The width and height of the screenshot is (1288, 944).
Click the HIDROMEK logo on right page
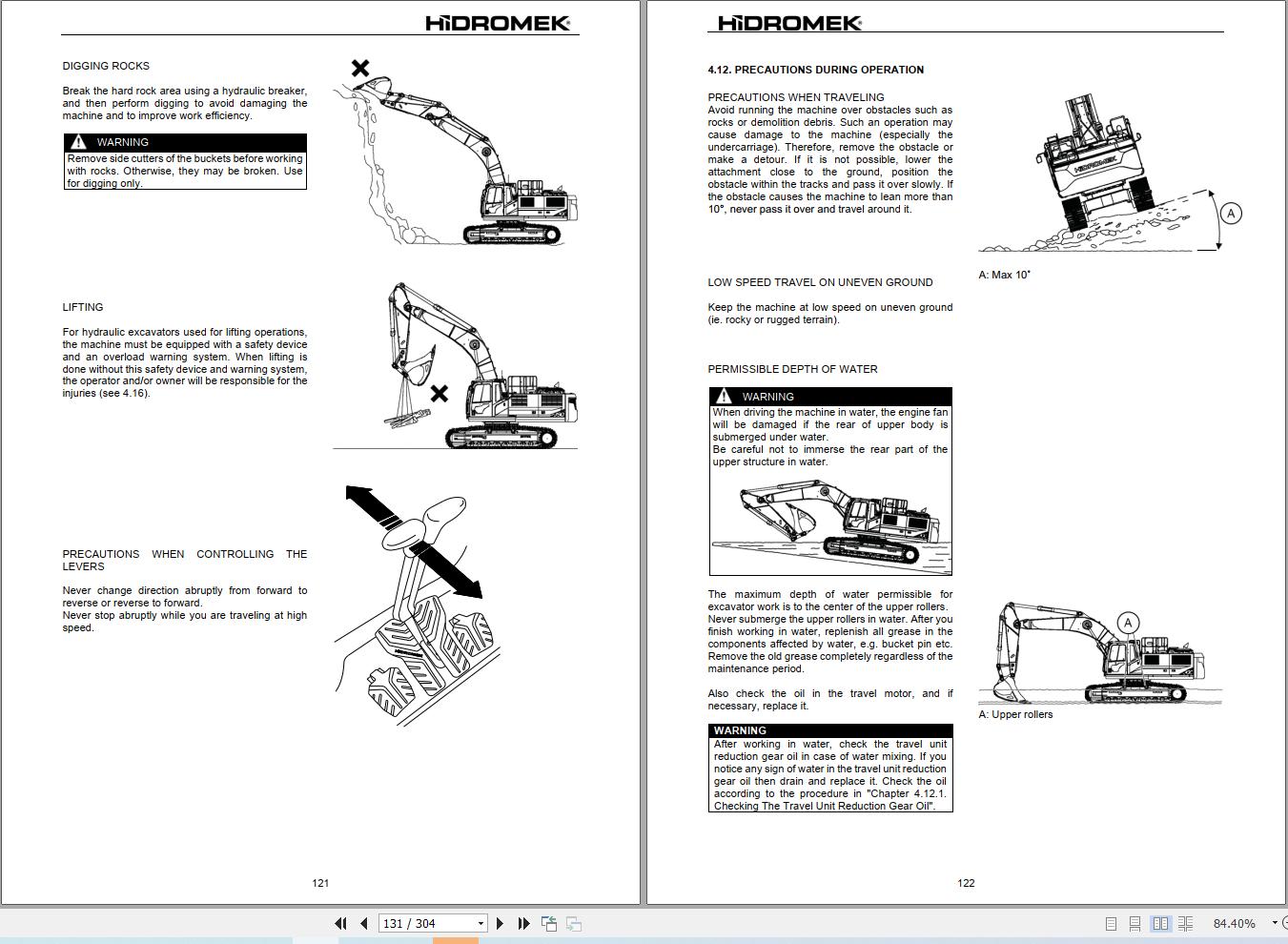789,23
